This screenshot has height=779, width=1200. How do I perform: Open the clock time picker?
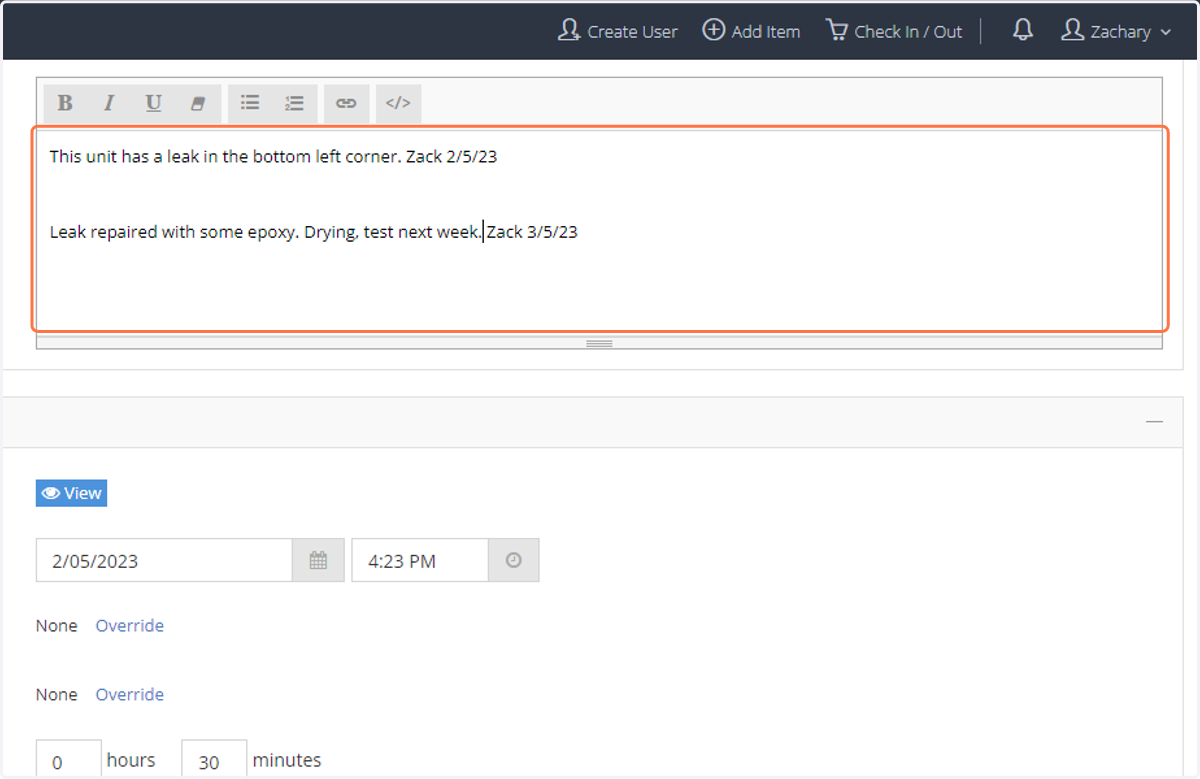514,561
